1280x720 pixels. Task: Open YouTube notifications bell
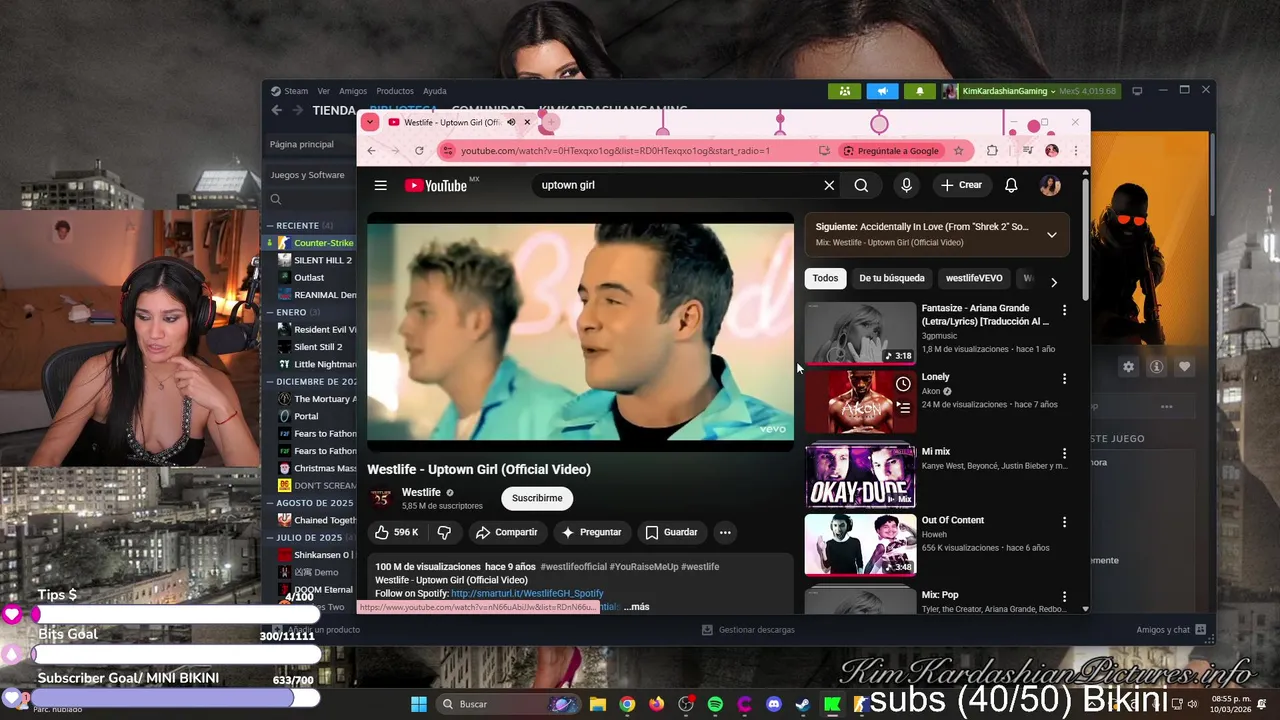pos(1011,185)
